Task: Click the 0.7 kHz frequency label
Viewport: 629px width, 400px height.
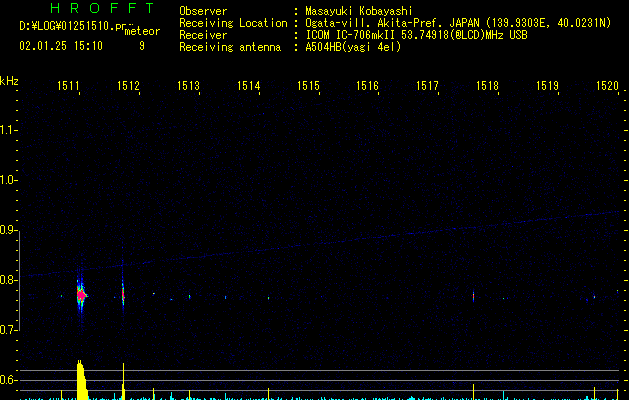Action: tap(8, 330)
